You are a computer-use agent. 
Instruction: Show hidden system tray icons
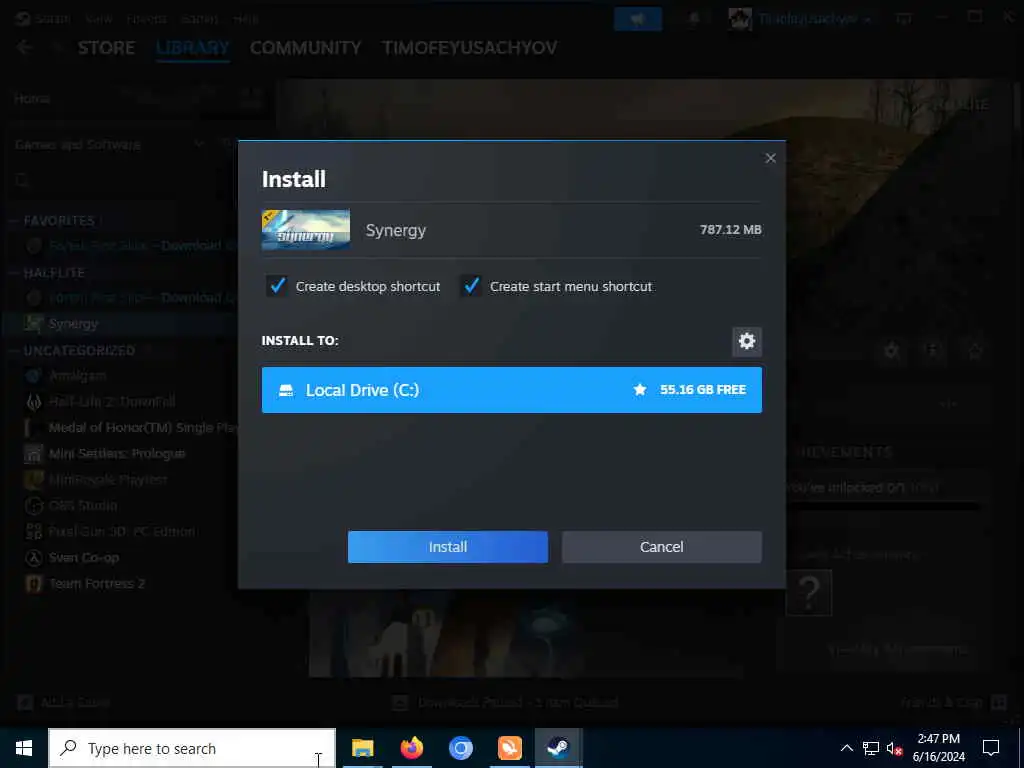pyautogui.click(x=846, y=748)
